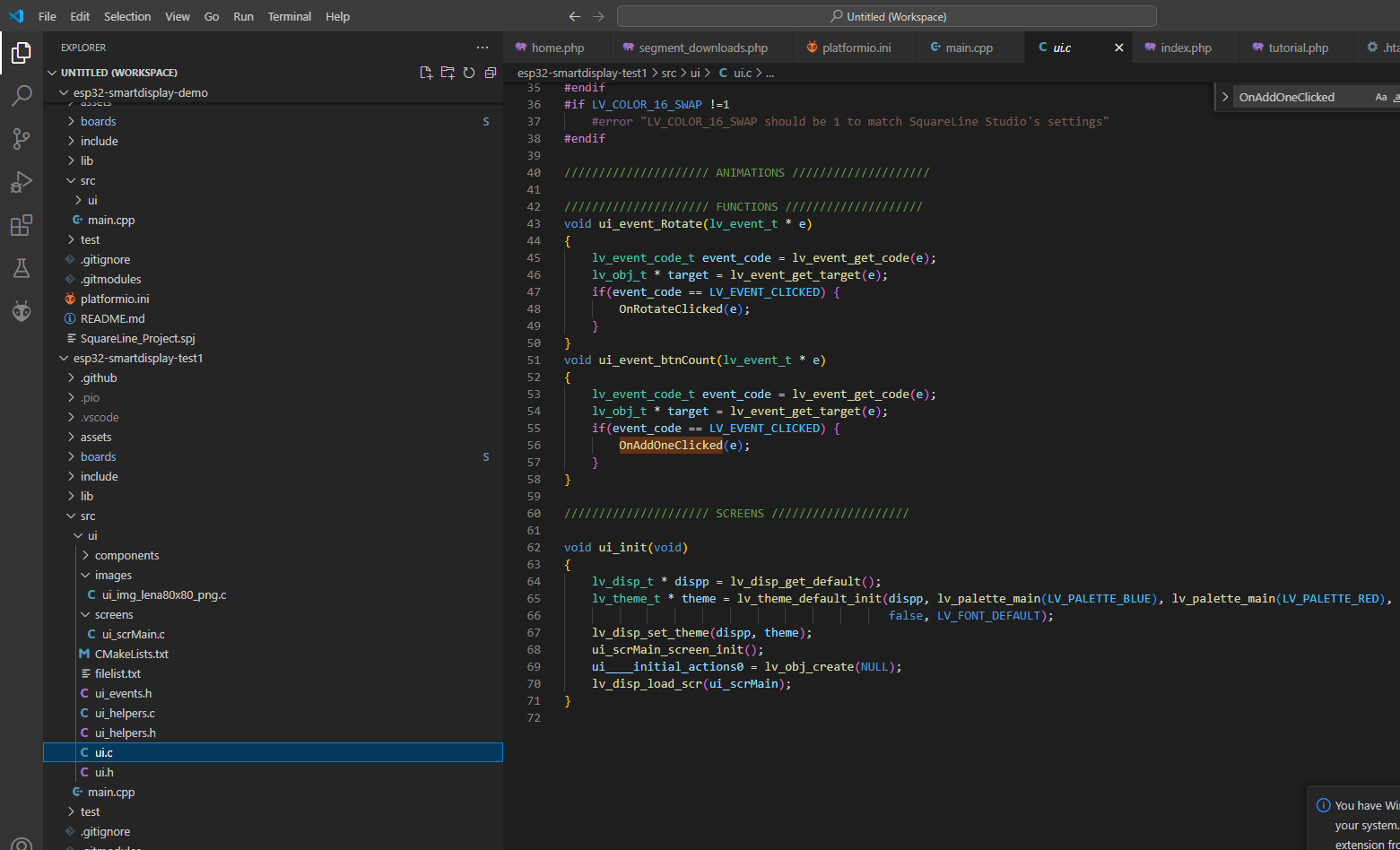
Task: Click the Untitled (Workspace) command center box
Action: click(x=886, y=16)
